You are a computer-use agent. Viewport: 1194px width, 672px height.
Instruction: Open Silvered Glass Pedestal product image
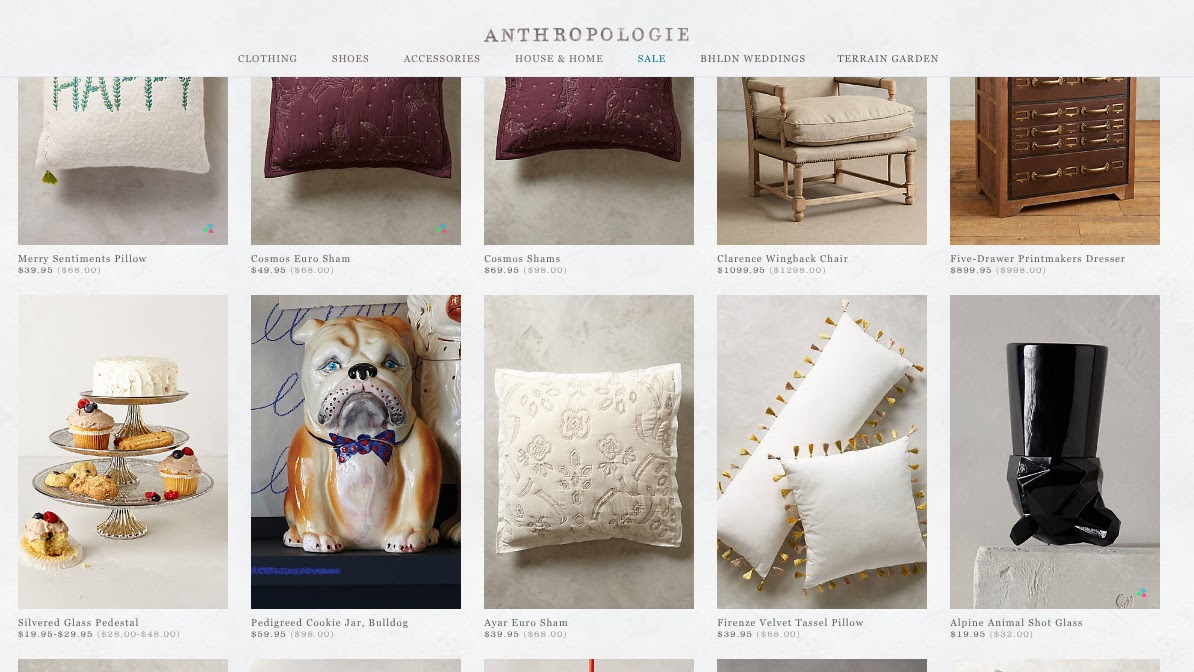[123, 452]
